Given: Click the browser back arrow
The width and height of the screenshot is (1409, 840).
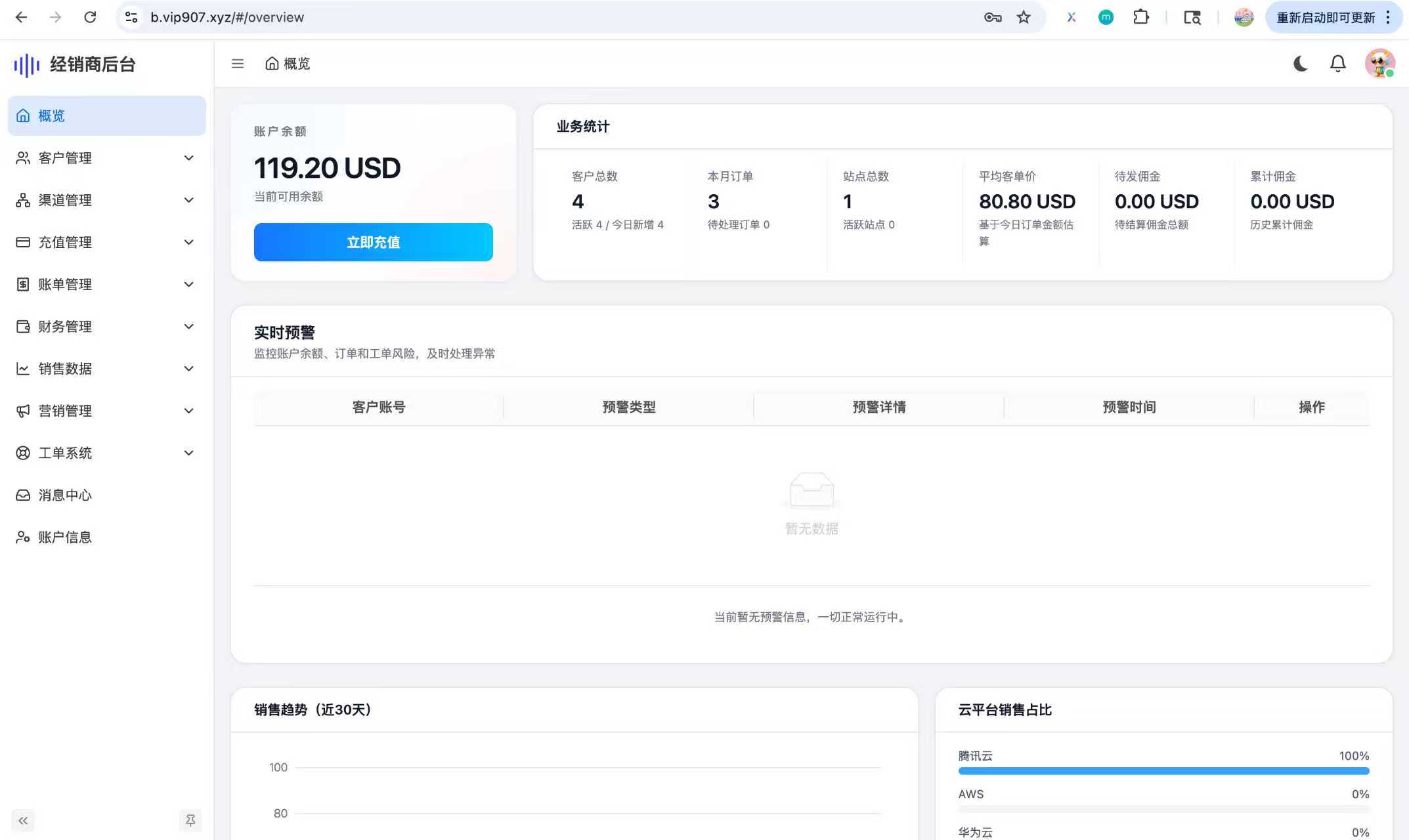Looking at the screenshot, I should pyautogui.click(x=21, y=17).
